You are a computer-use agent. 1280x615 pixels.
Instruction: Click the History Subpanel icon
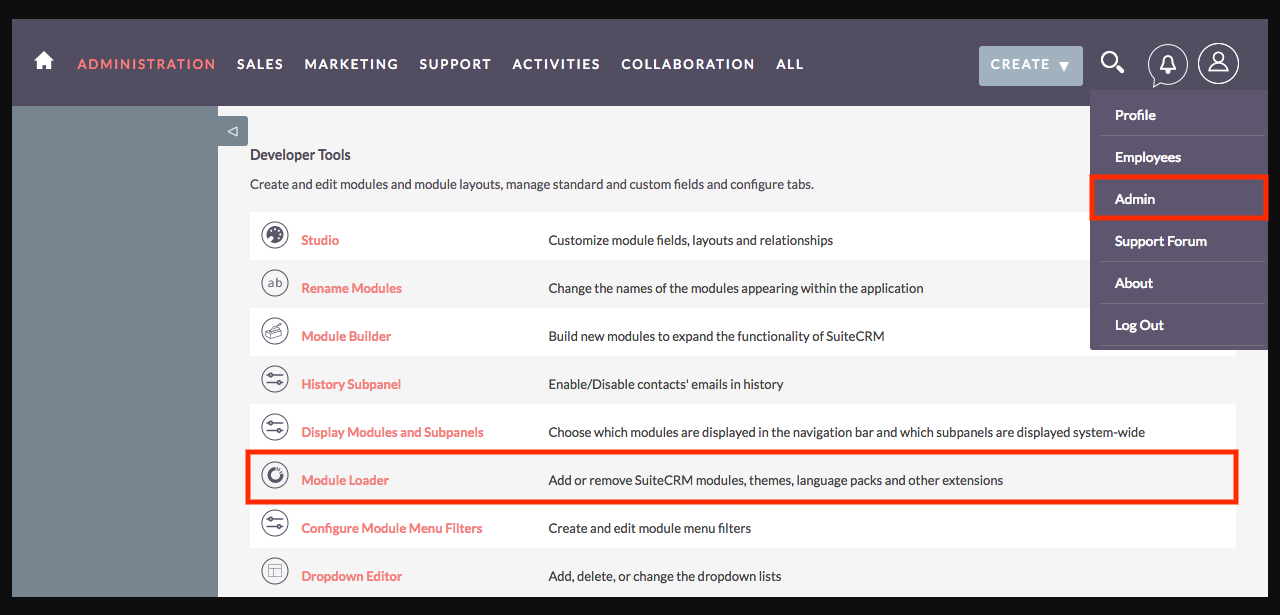click(x=274, y=380)
